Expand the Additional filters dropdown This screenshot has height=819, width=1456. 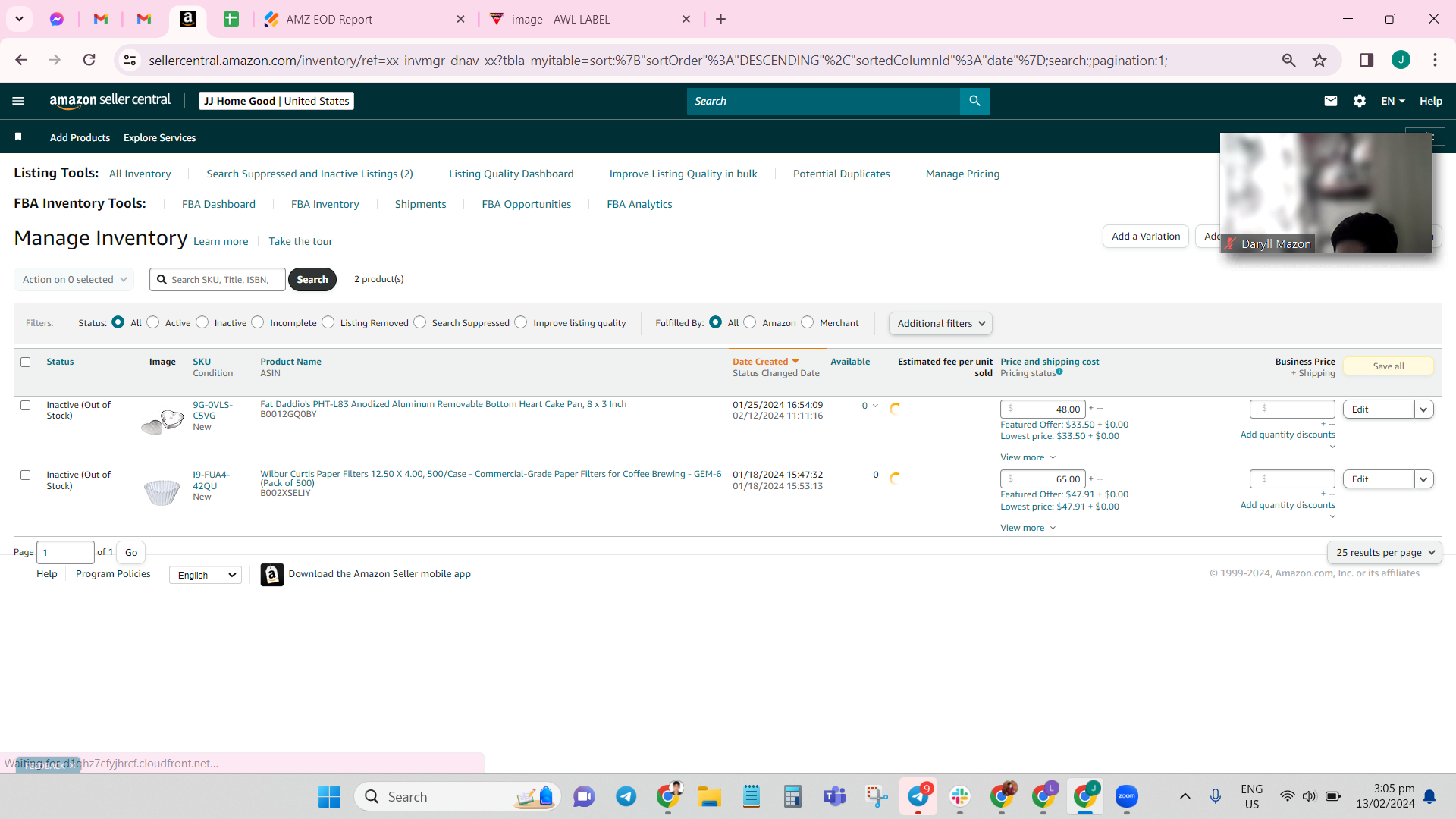[x=940, y=323]
